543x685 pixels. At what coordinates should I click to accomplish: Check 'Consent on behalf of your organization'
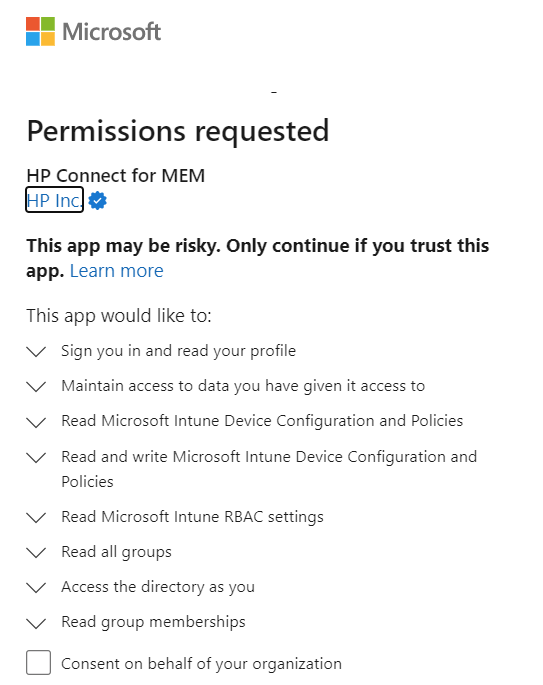(x=38, y=662)
